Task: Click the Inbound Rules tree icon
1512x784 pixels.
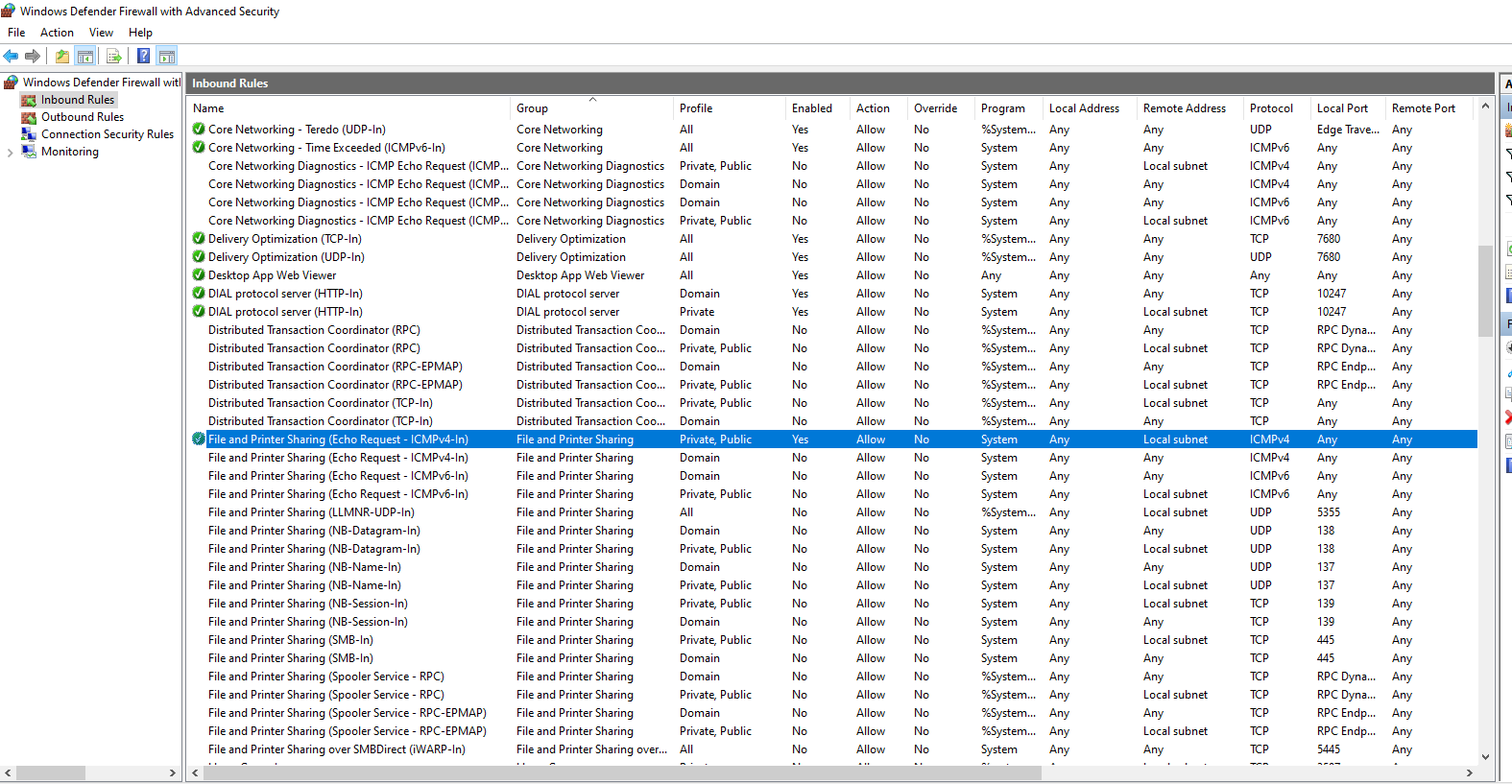Action: (x=29, y=100)
